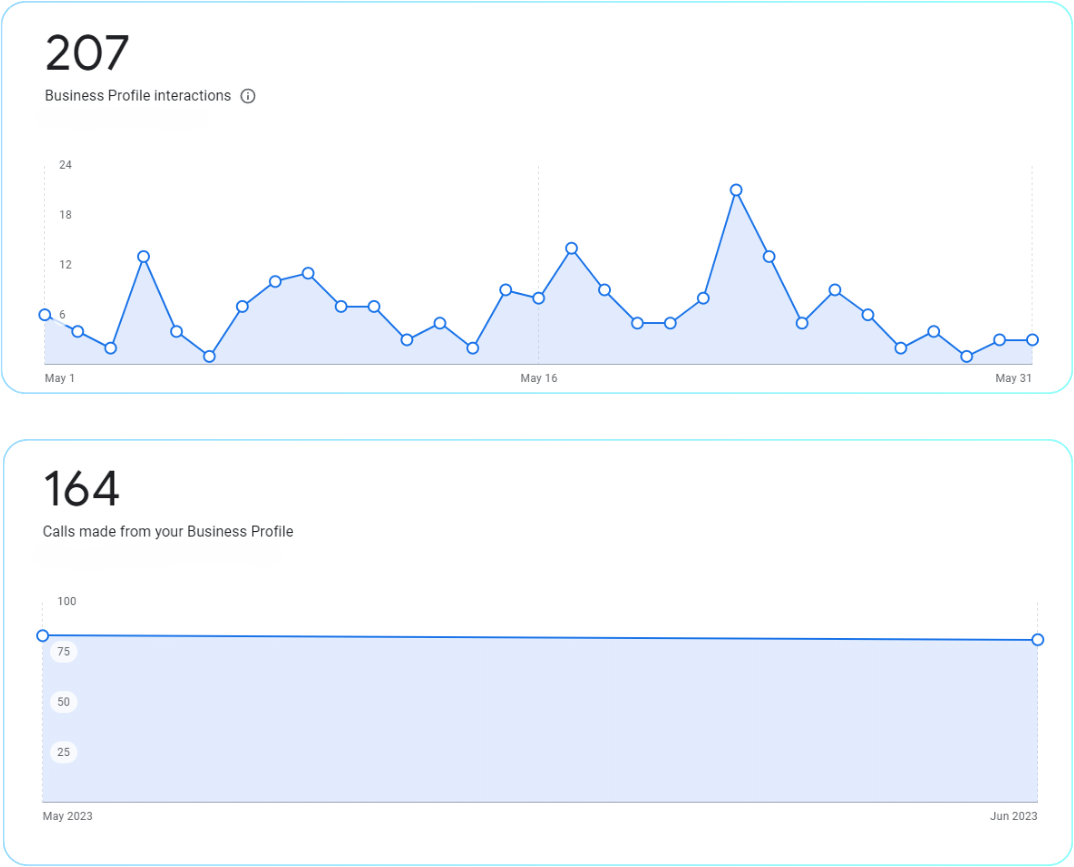This screenshot has height=867, width=1074.
Task: Click the May 16 axis label
Action: pyautogui.click(x=538, y=378)
